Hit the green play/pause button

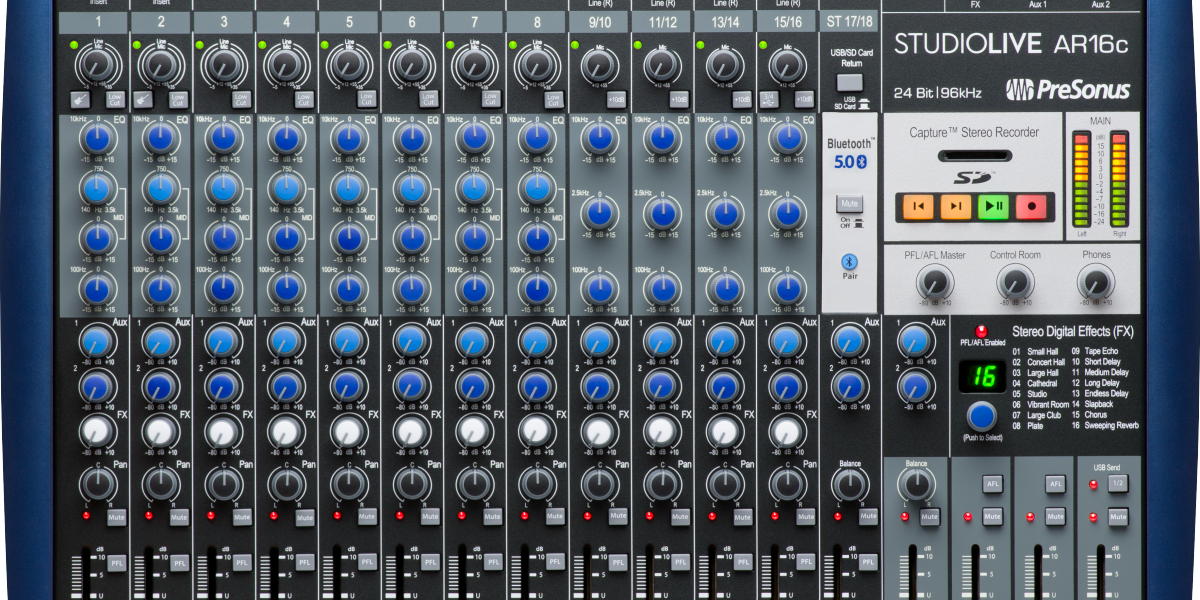pos(993,207)
